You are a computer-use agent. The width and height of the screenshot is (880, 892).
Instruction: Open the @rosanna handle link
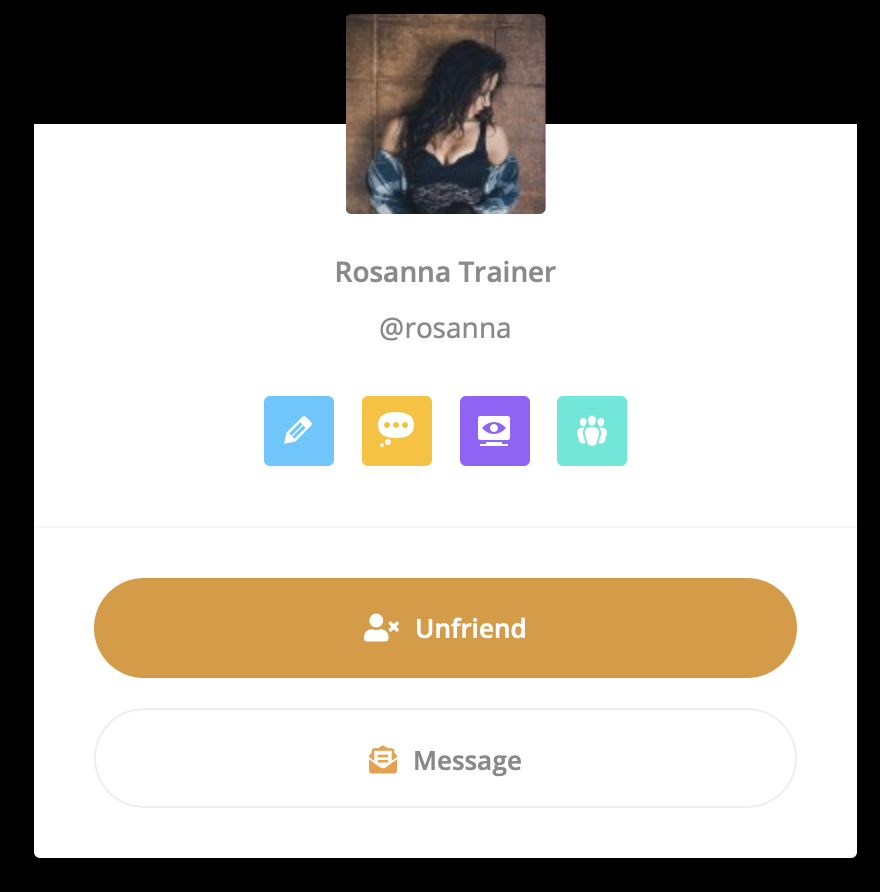(x=445, y=328)
